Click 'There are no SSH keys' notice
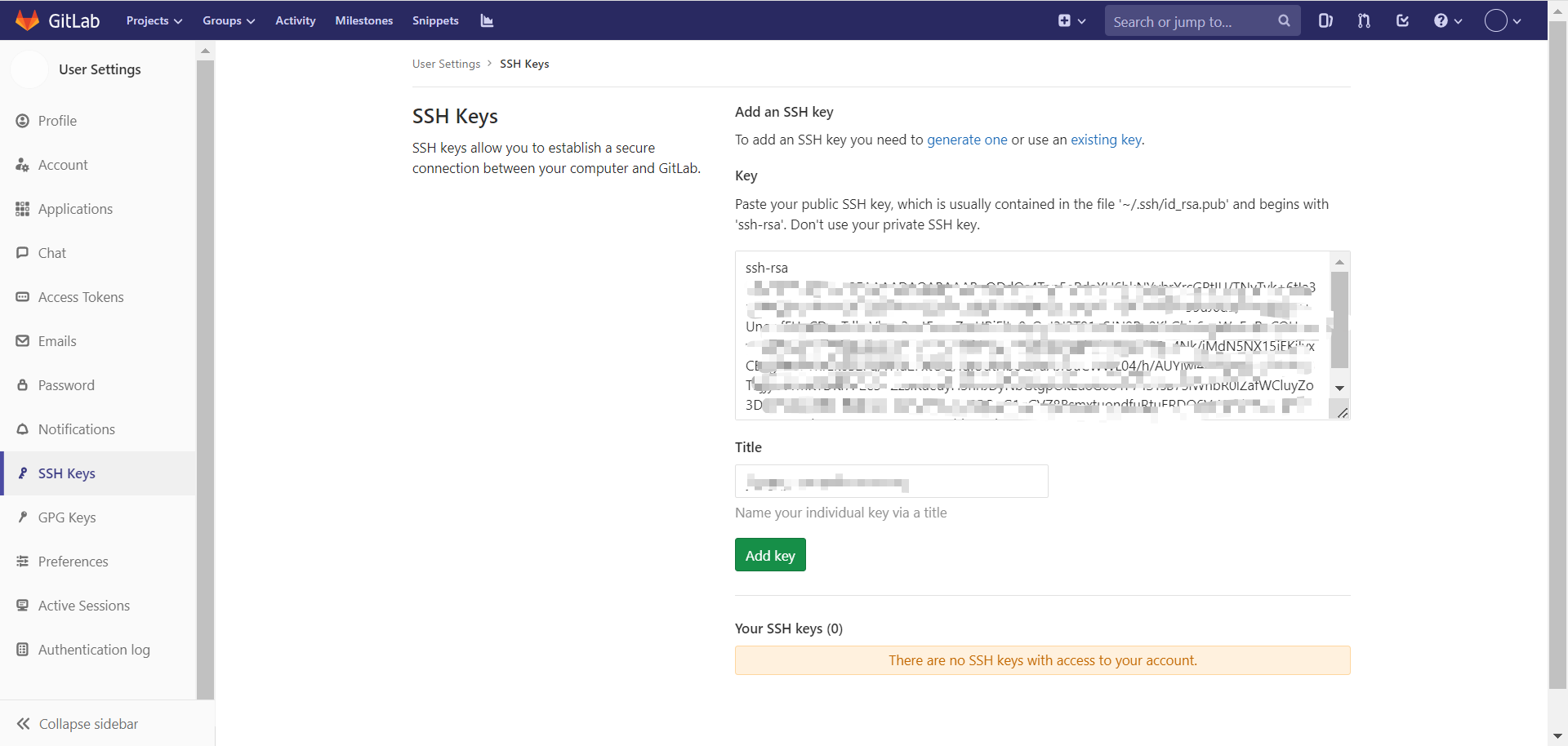This screenshot has width=1568, height=746. 1042,660
